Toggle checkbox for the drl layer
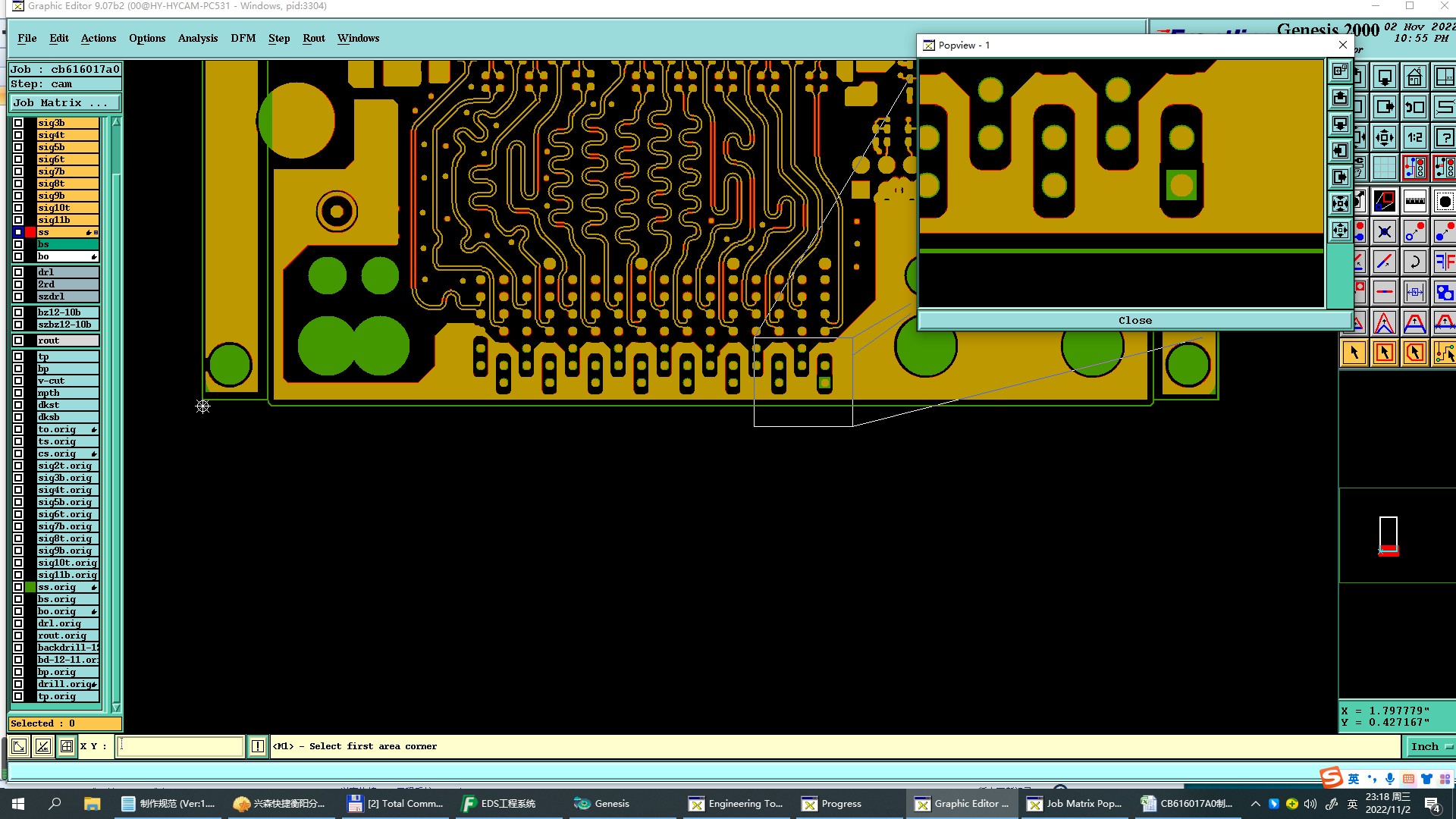Image resolution: width=1456 pixels, height=819 pixels. pyautogui.click(x=18, y=272)
